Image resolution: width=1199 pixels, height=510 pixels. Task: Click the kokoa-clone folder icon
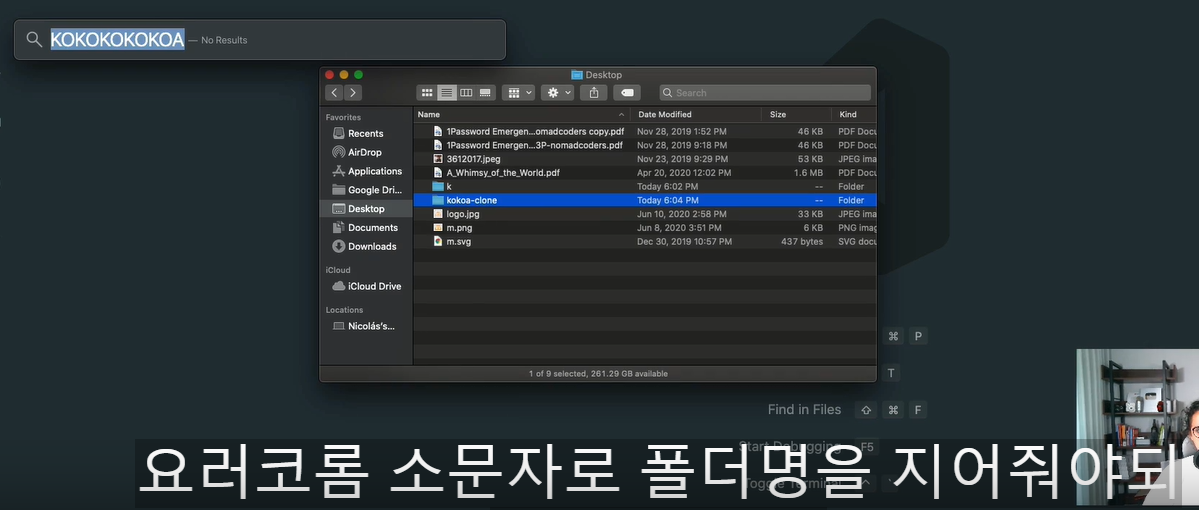click(437, 200)
